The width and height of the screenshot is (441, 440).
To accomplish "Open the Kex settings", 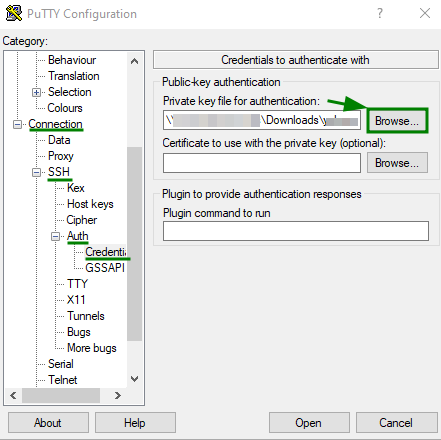I will coord(76,188).
